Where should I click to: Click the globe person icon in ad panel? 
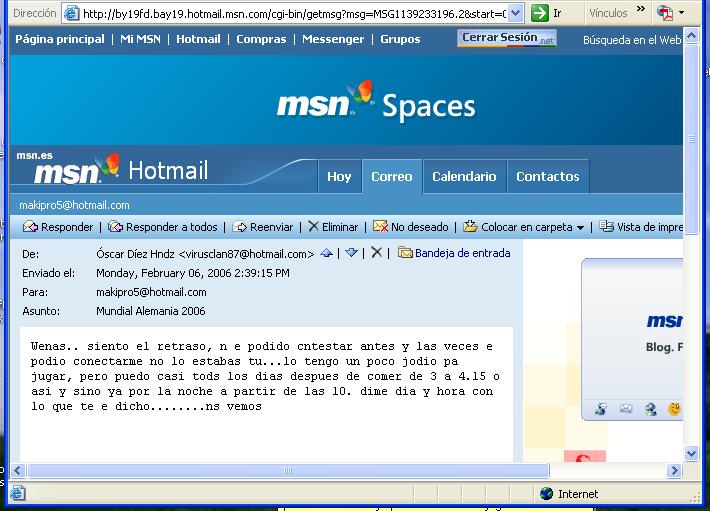[651, 409]
